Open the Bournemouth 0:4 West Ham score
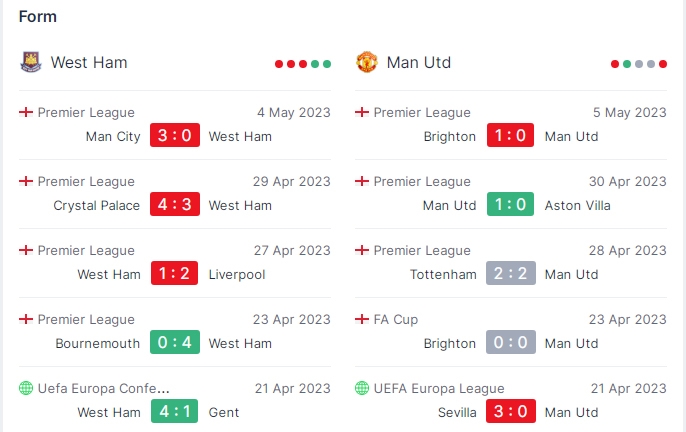 [175, 342]
